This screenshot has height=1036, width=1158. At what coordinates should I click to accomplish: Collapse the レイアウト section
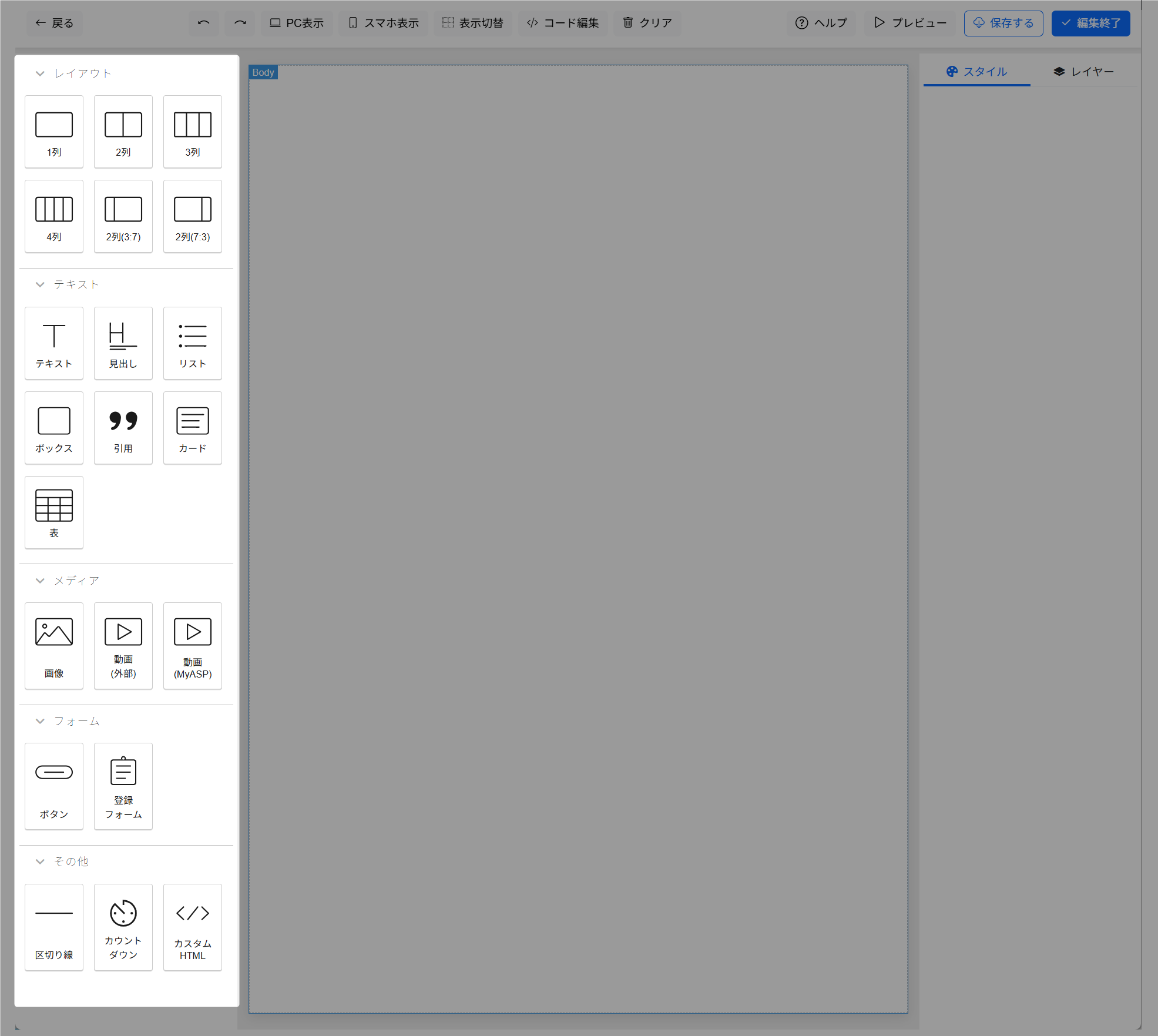click(x=40, y=73)
